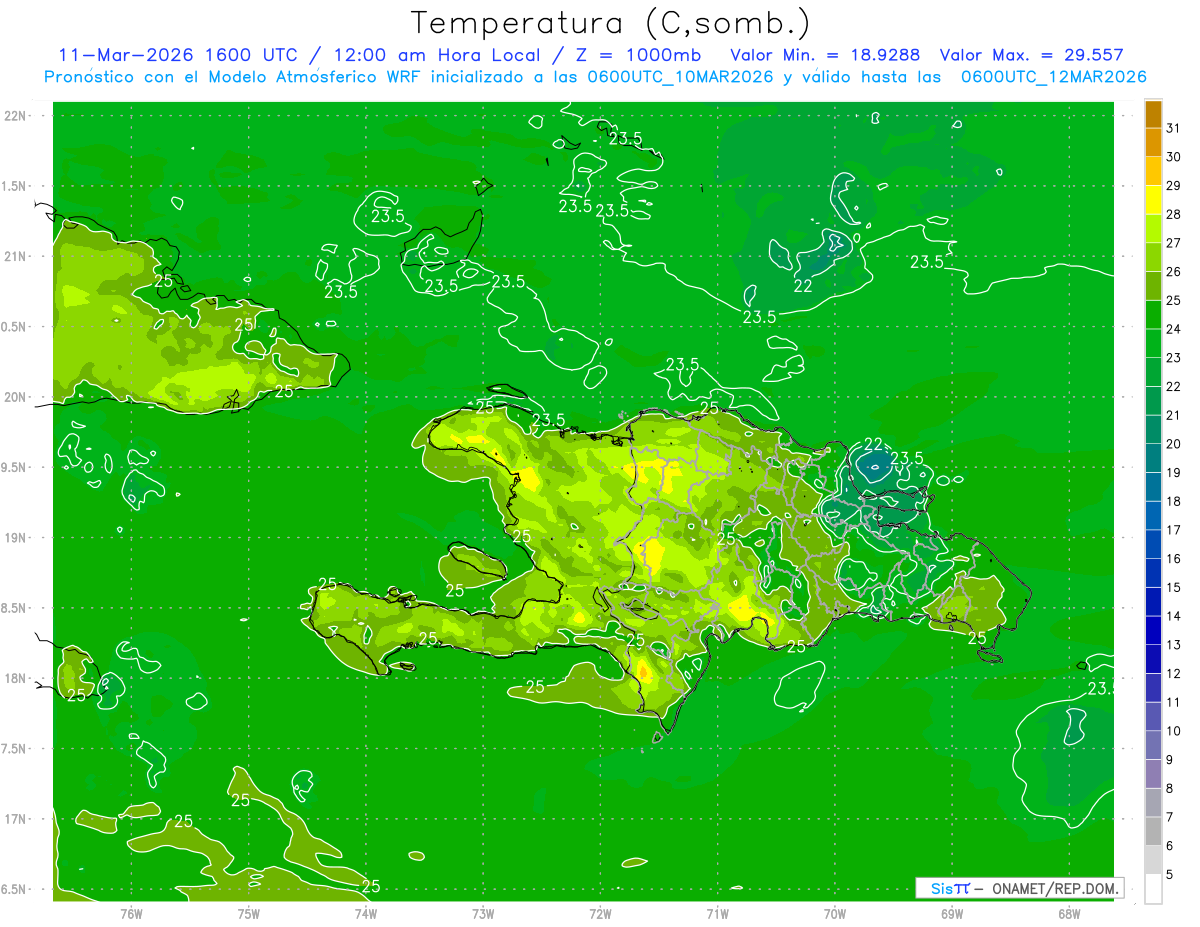
Task: Click the "30" value on the color scale
Action: [1174, 157]
